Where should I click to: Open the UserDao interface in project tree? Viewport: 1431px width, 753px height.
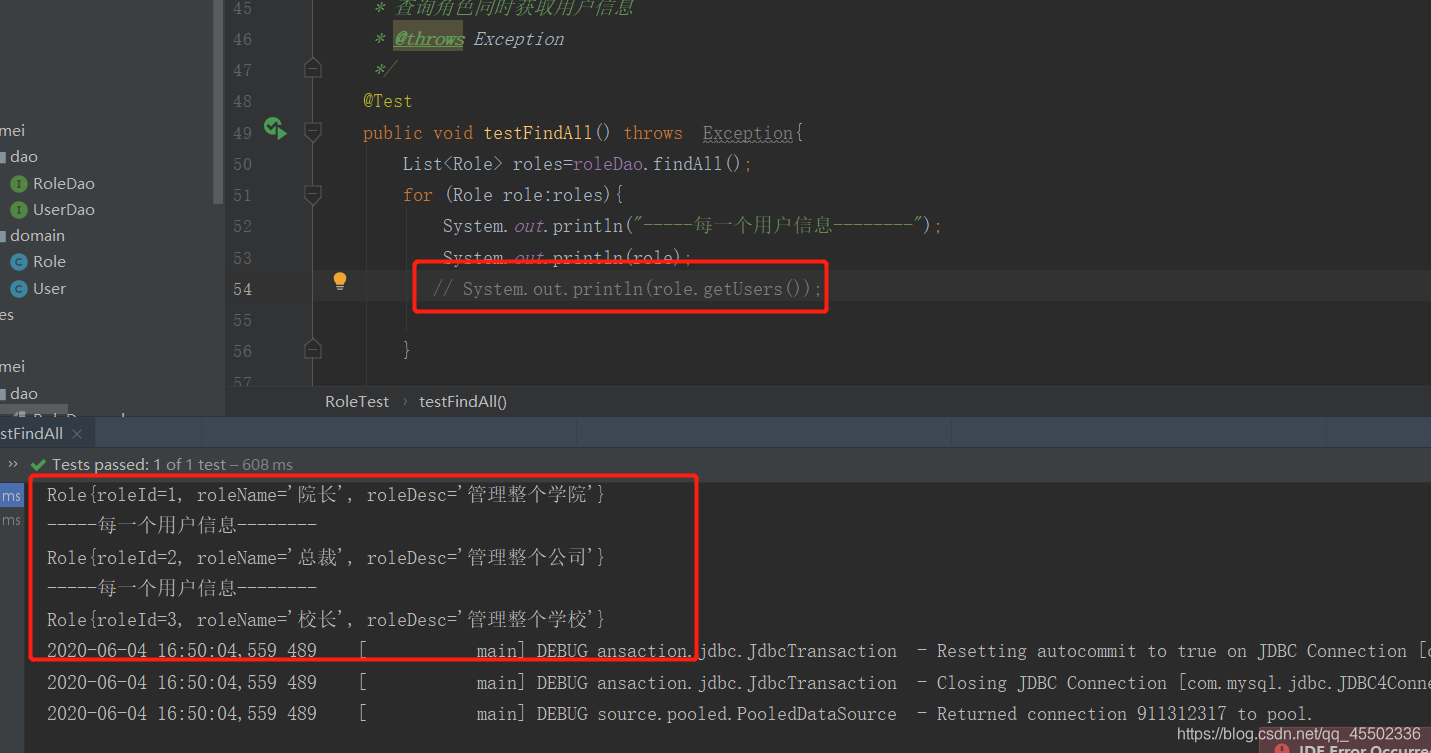tap(64, 209)
